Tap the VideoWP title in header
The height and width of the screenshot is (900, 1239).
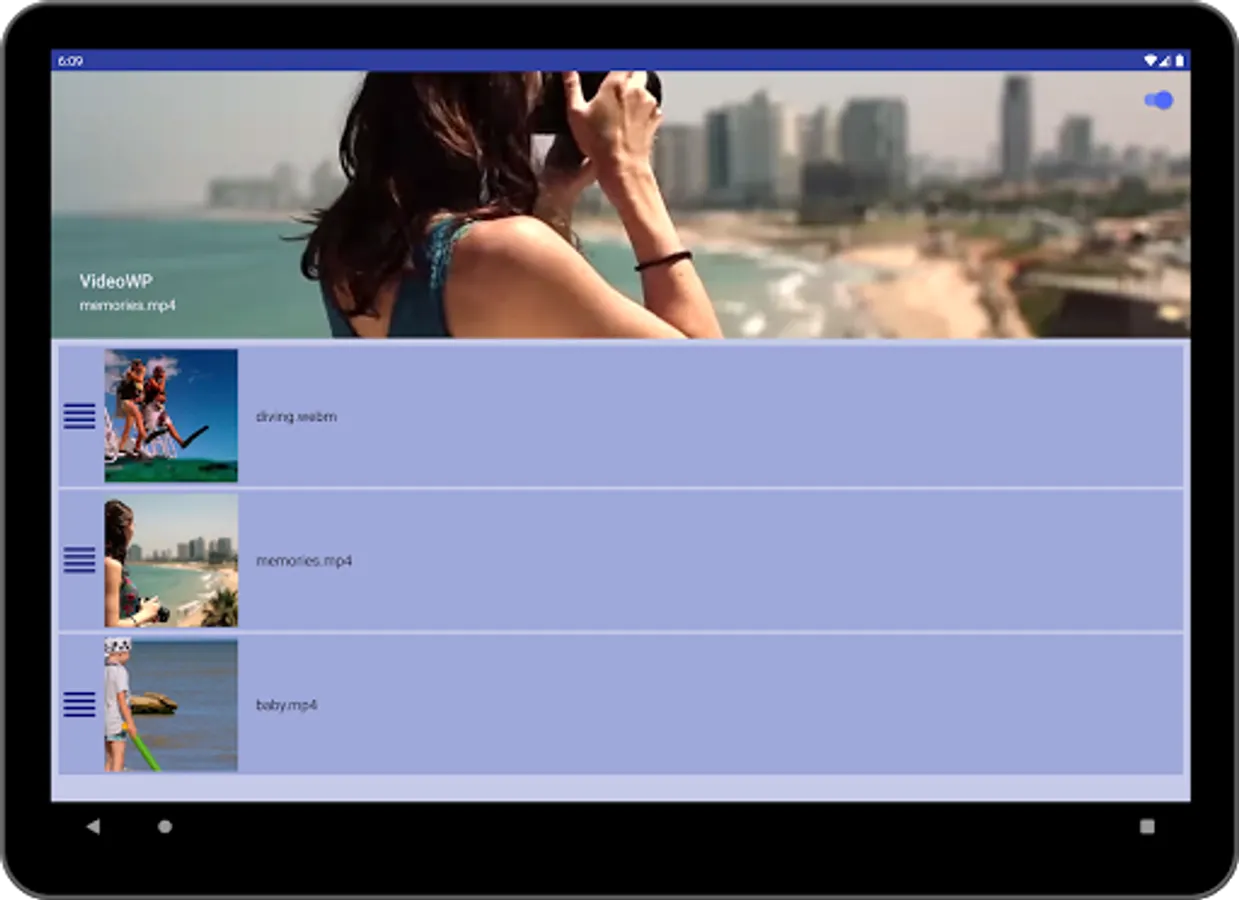tap(116, 282)
